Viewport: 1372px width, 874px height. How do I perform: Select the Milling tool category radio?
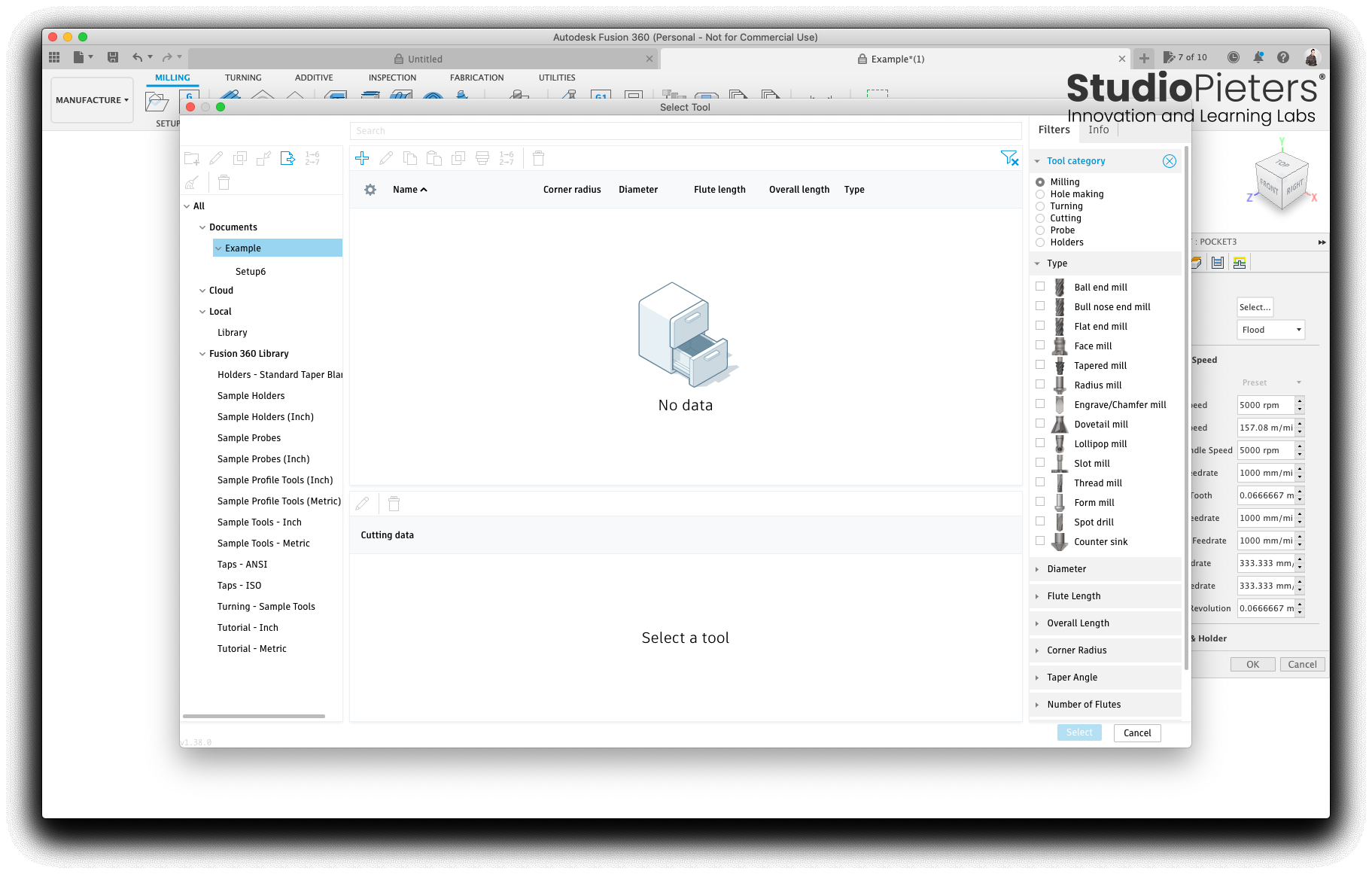[x=1040, y=182]
